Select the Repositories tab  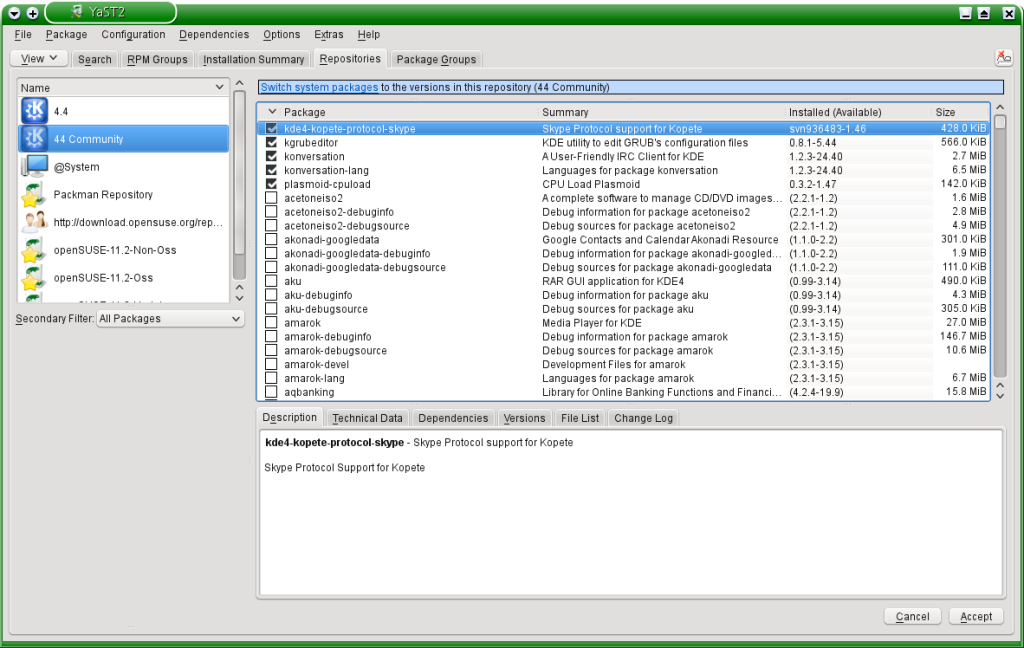(350, 58)
